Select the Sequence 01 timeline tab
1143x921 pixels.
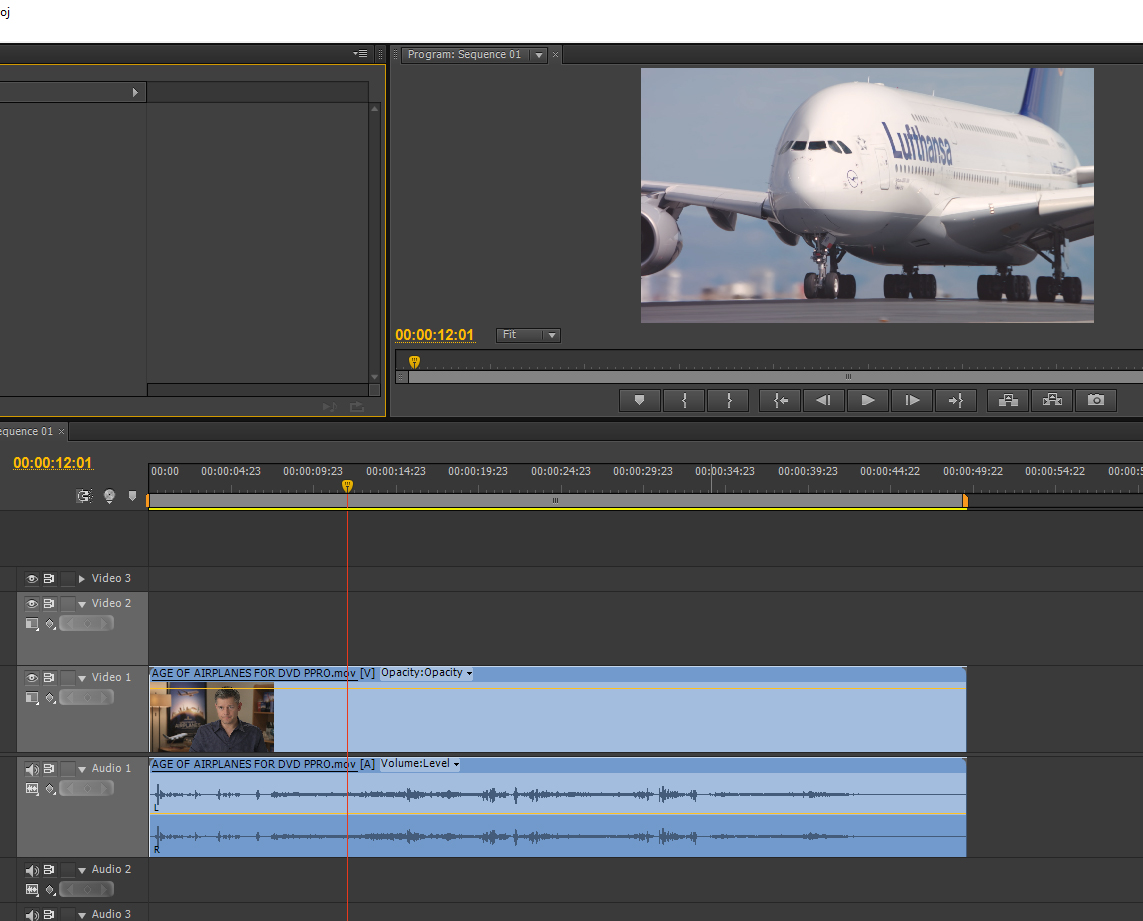pos(27,431)
